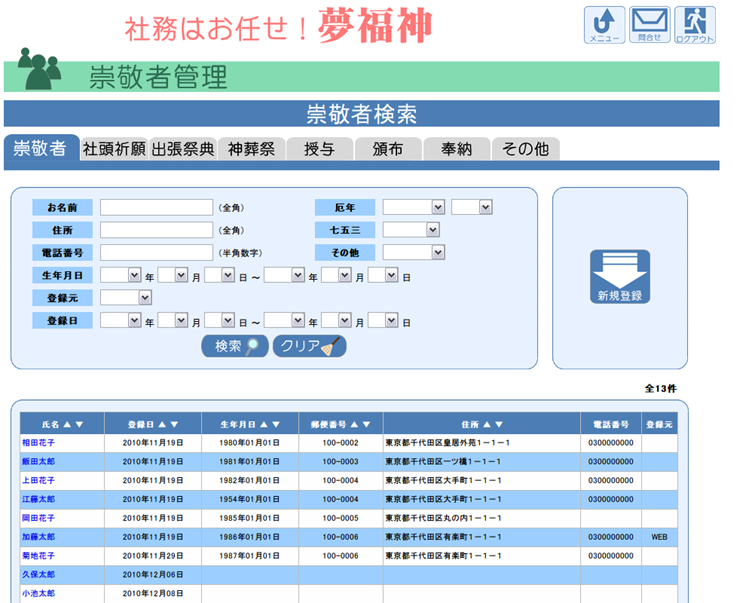Click the お名前 text input field
The height and width of the screenshot is (603, 752).
point(156,207)
